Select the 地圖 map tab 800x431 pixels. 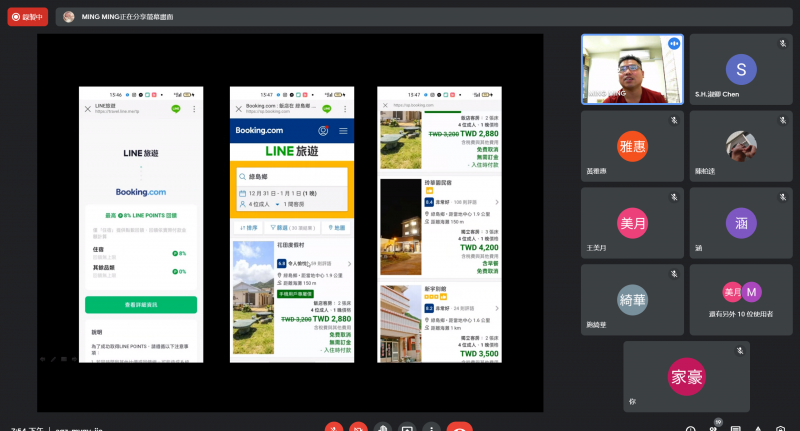tap(335, 228)
